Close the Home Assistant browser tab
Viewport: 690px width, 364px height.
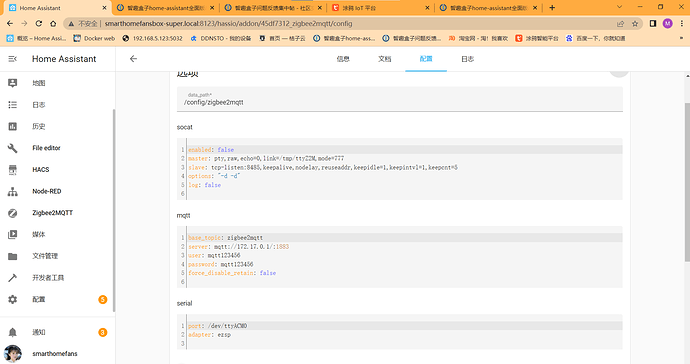(104, 8)
